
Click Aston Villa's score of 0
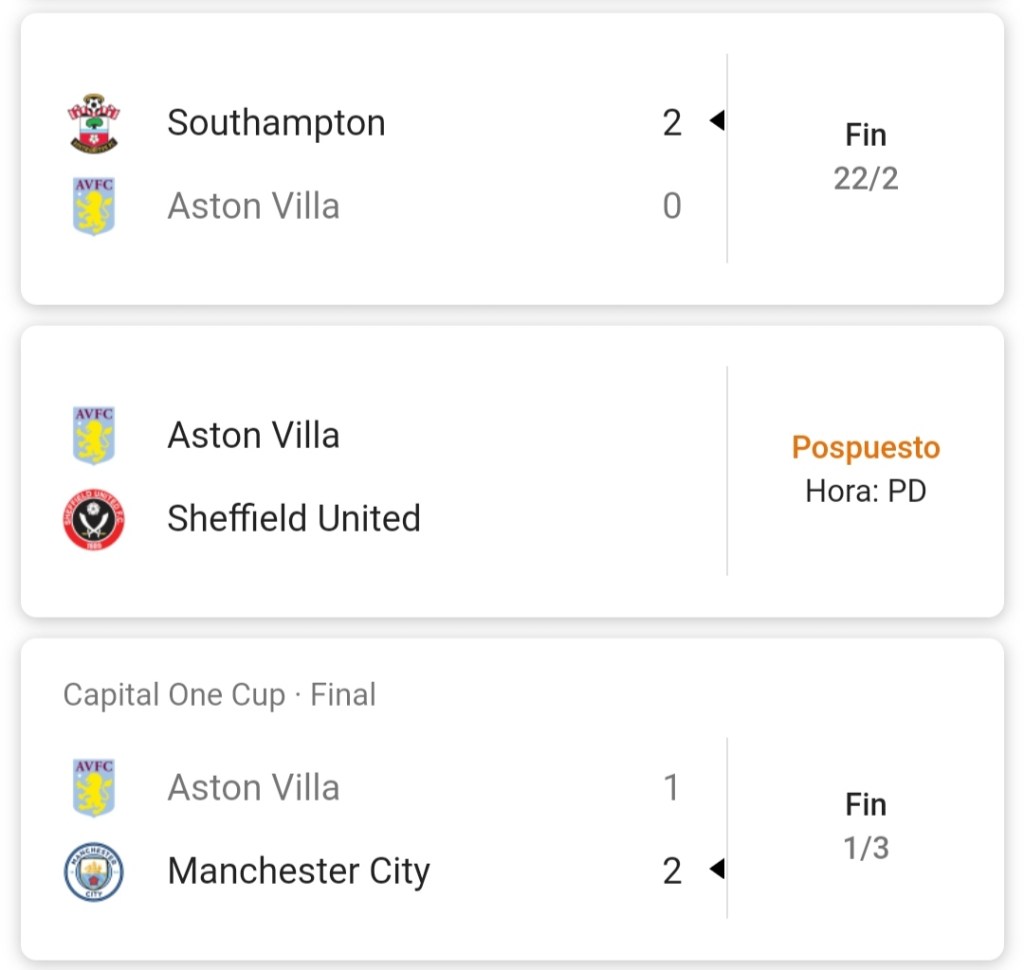click(672, 206)
